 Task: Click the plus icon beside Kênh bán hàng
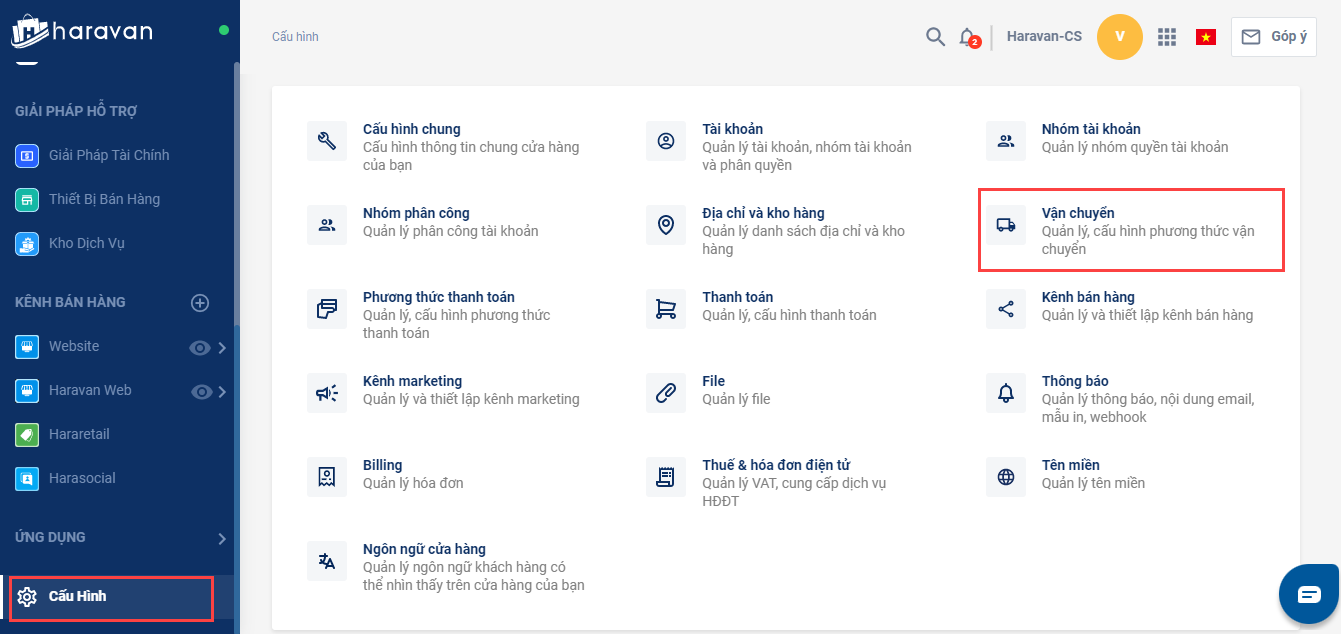click(200, 303)
